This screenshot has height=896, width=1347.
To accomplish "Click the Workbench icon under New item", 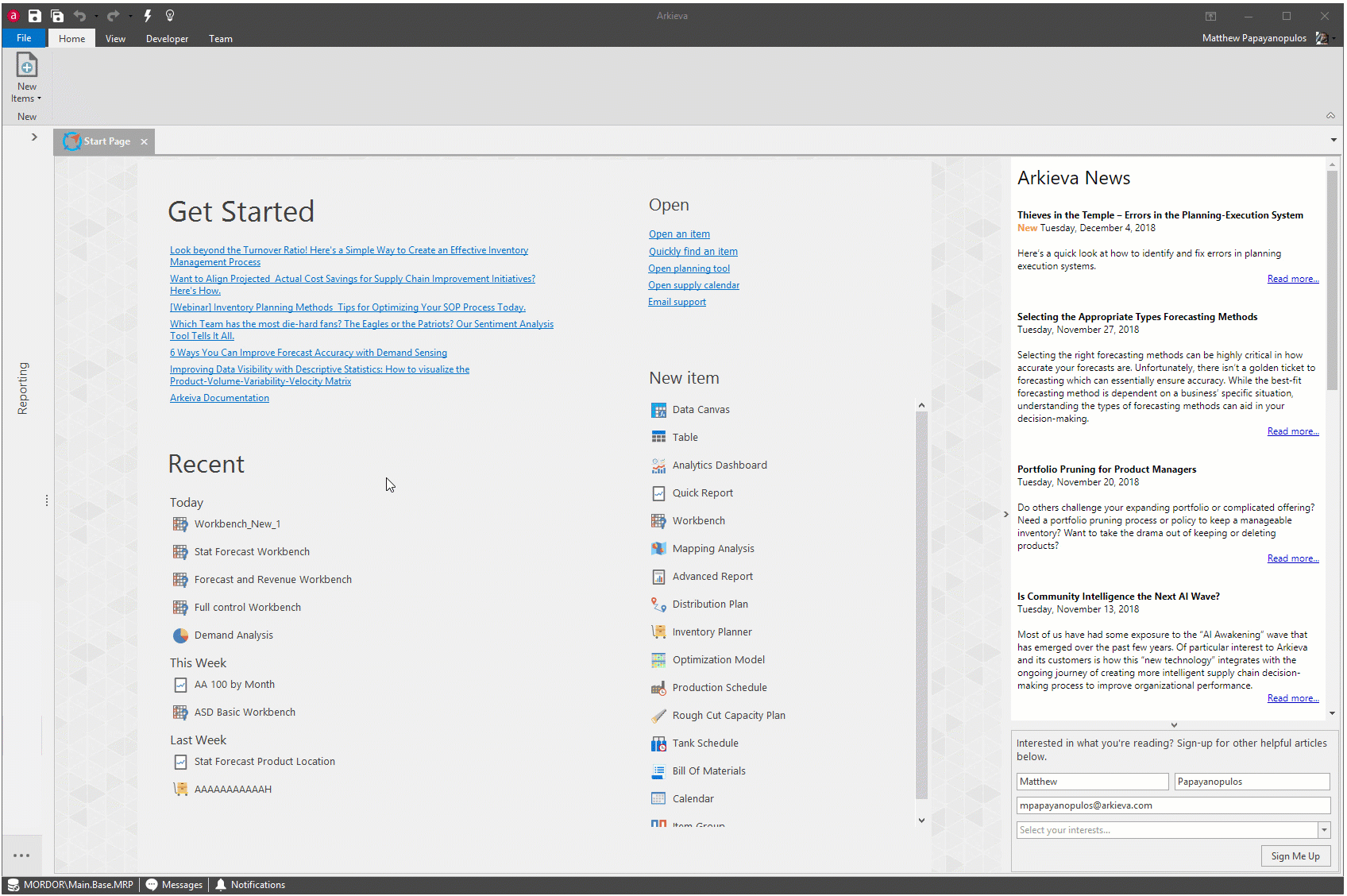I will coord(658,521).
